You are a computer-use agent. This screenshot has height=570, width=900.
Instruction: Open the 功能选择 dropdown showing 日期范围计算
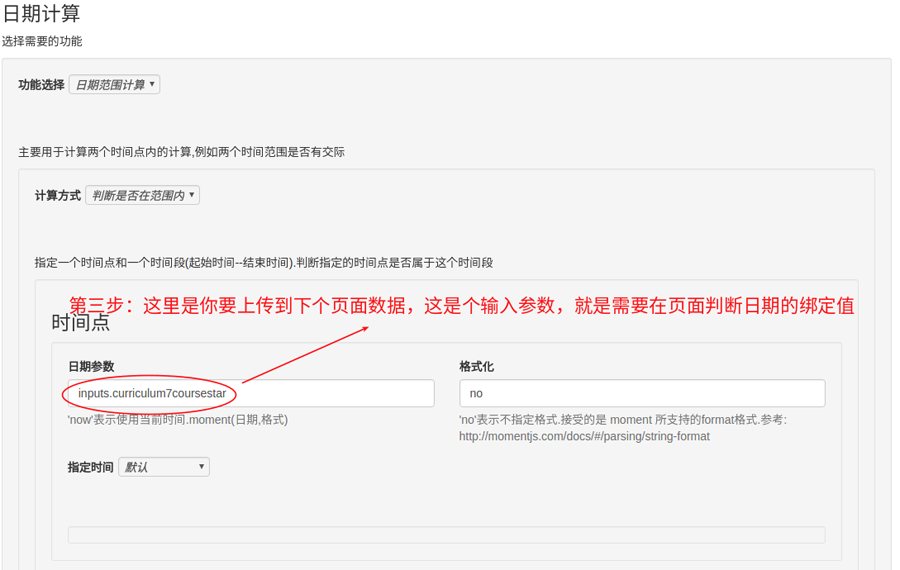114,84
